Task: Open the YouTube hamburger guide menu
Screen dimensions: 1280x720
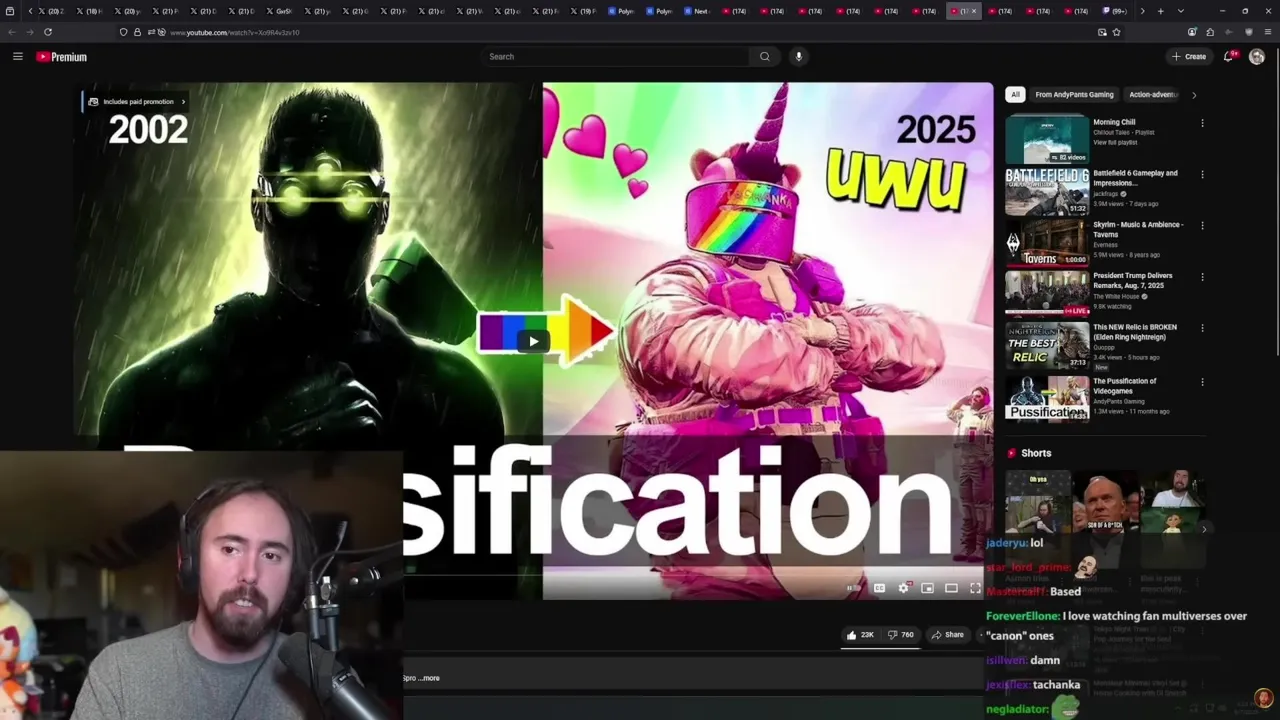Action: click(x=17, y=57)
